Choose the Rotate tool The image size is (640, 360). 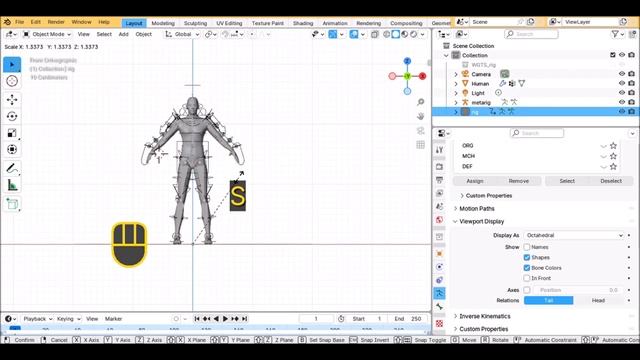(x=12, y=116)
